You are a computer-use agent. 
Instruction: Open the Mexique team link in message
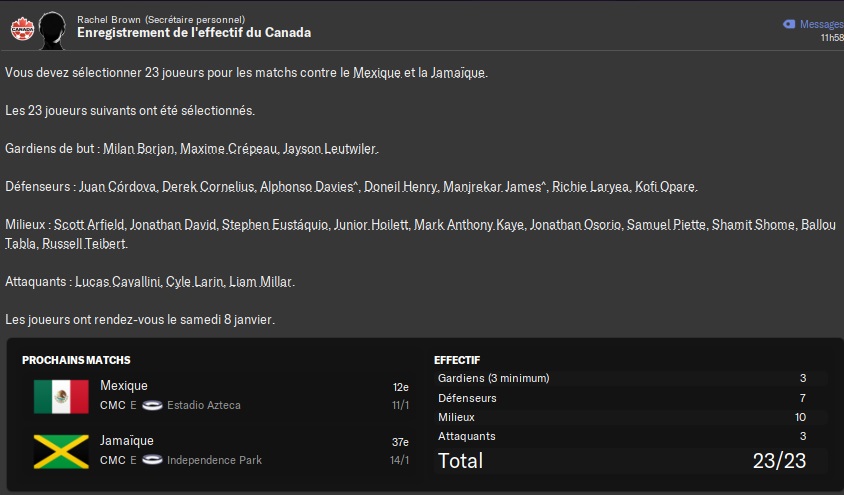(x=377, y=73)
